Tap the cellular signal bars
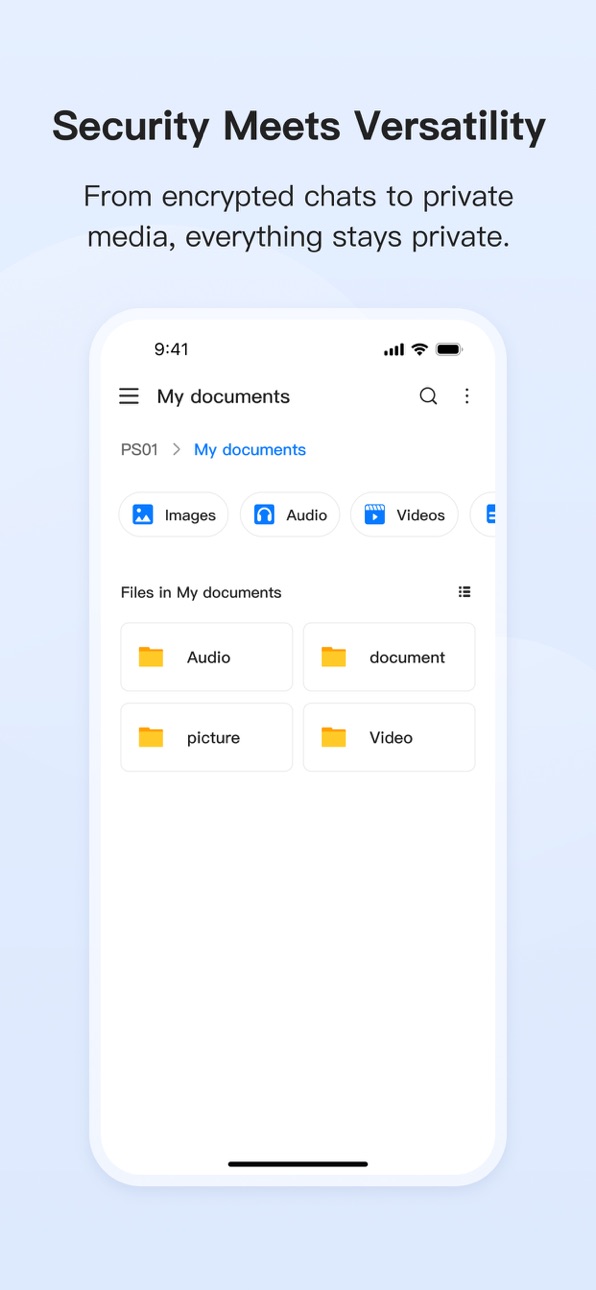 [x=394, y=350]
